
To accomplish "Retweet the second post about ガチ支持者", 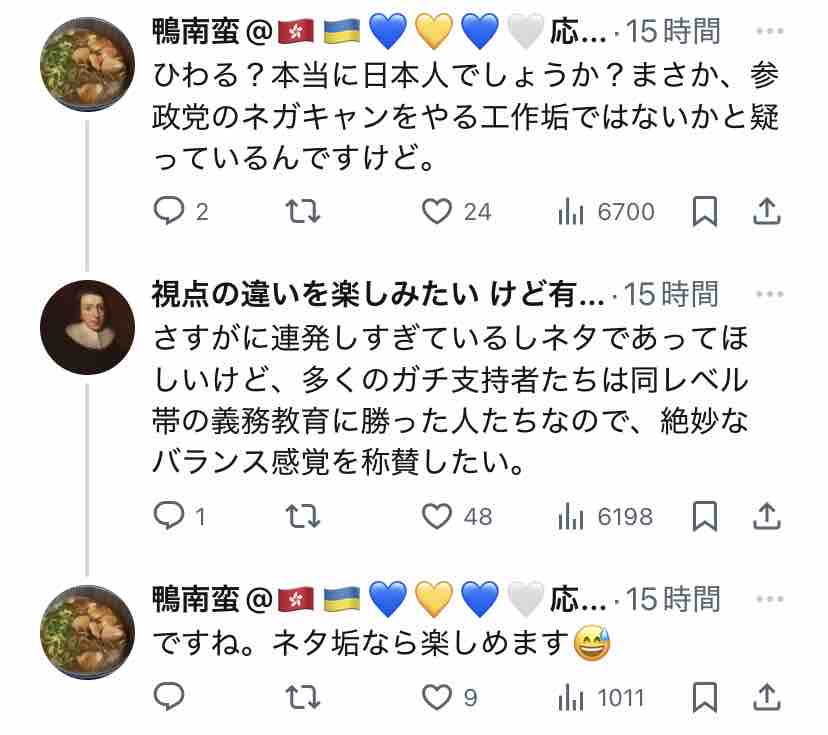I will [303, 516].
